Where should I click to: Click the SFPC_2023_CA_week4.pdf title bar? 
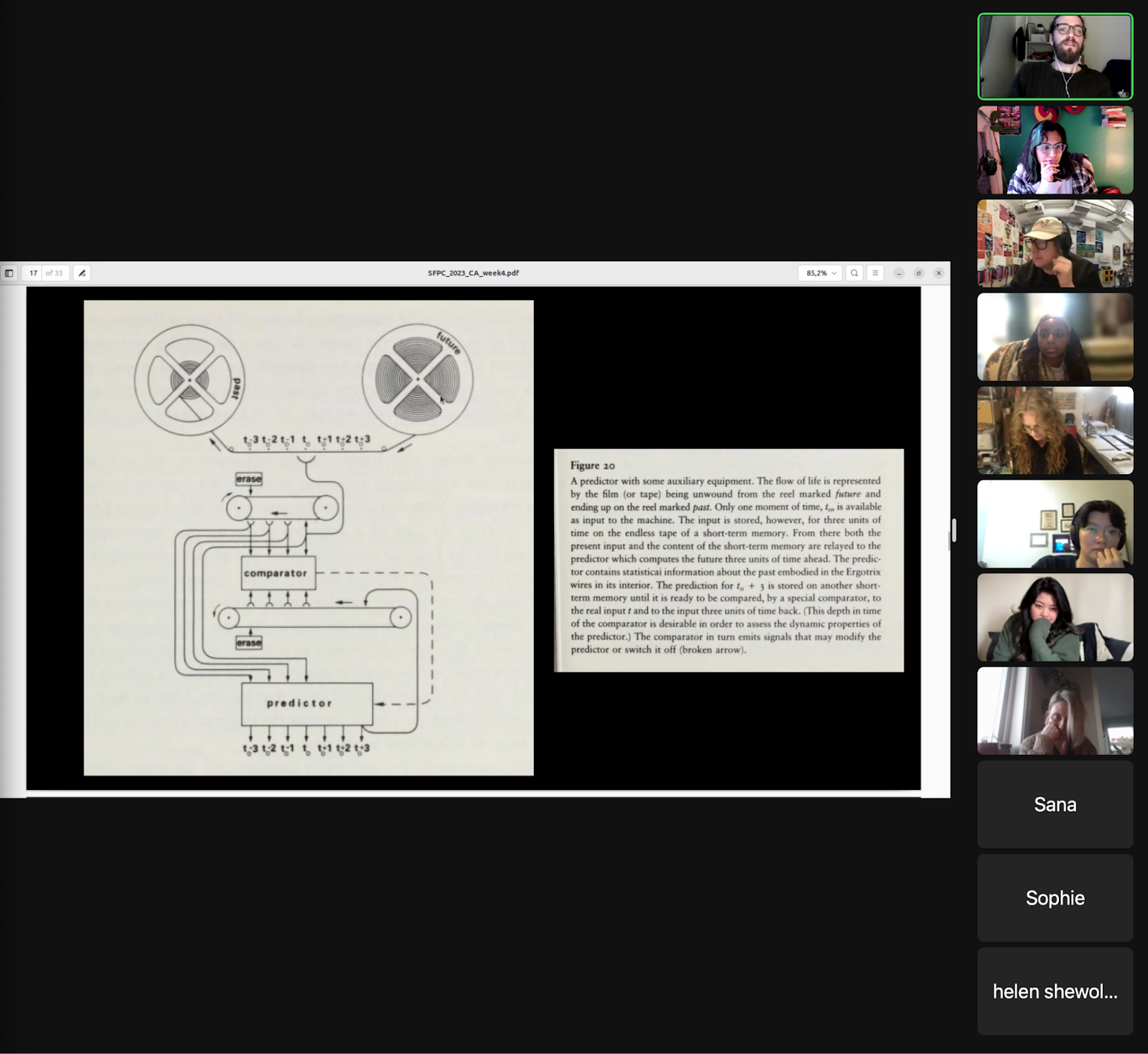coord(473,273)
